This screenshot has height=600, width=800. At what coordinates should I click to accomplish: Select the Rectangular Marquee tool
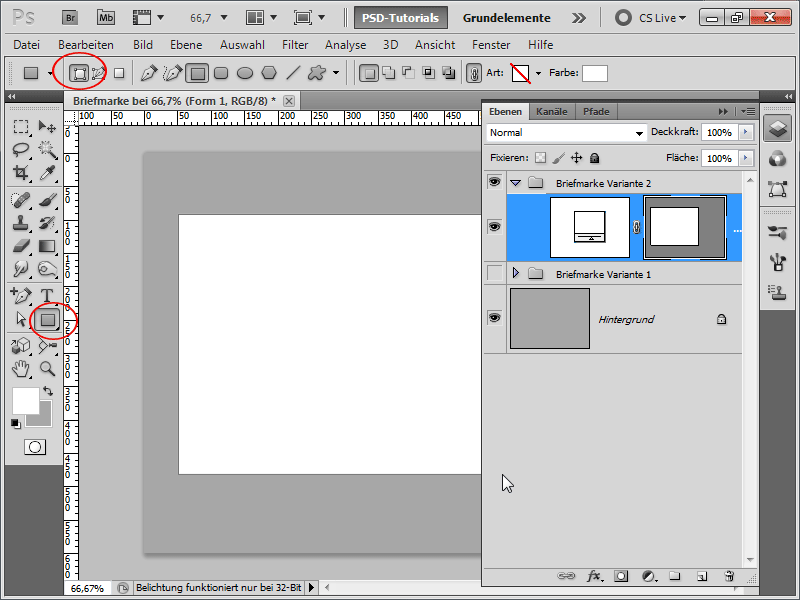pyautogui.click(x=20, y=127)
